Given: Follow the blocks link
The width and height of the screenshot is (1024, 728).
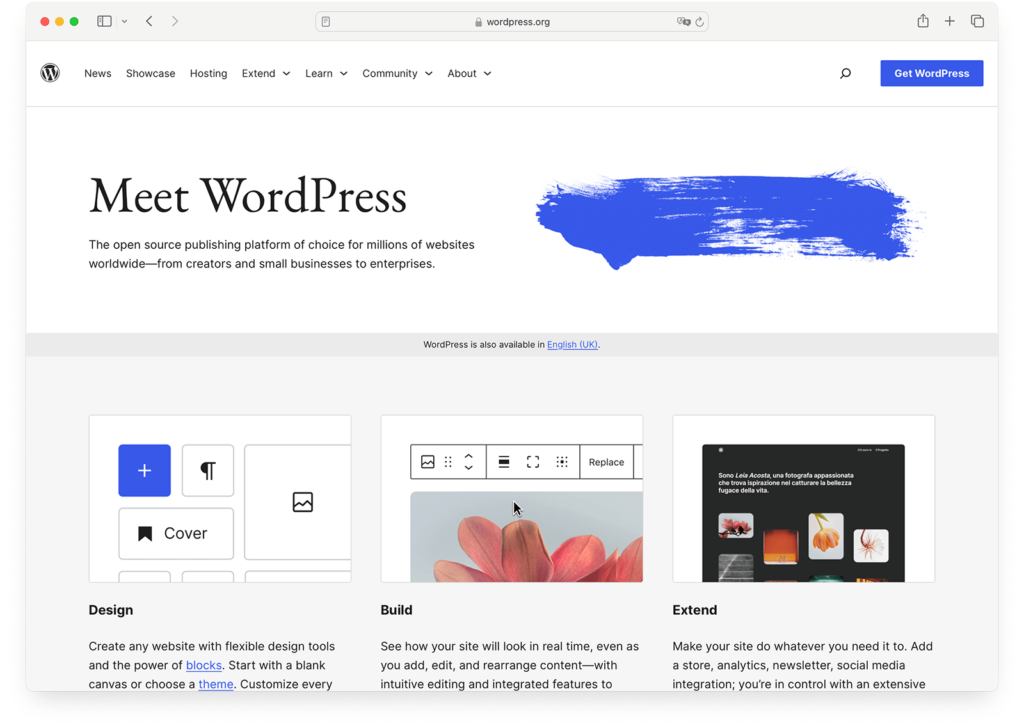Looking at the screenshot, I should pyautogui.click(x=204, y=665).
